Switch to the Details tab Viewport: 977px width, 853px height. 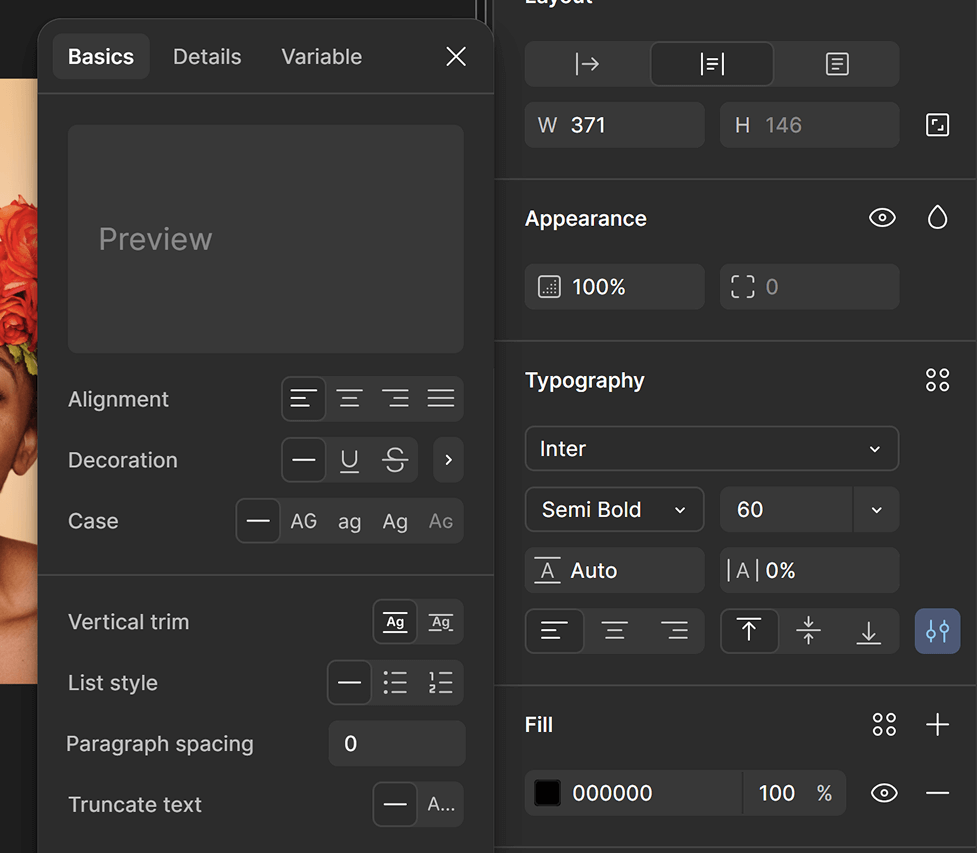click(x=207, y=57)
